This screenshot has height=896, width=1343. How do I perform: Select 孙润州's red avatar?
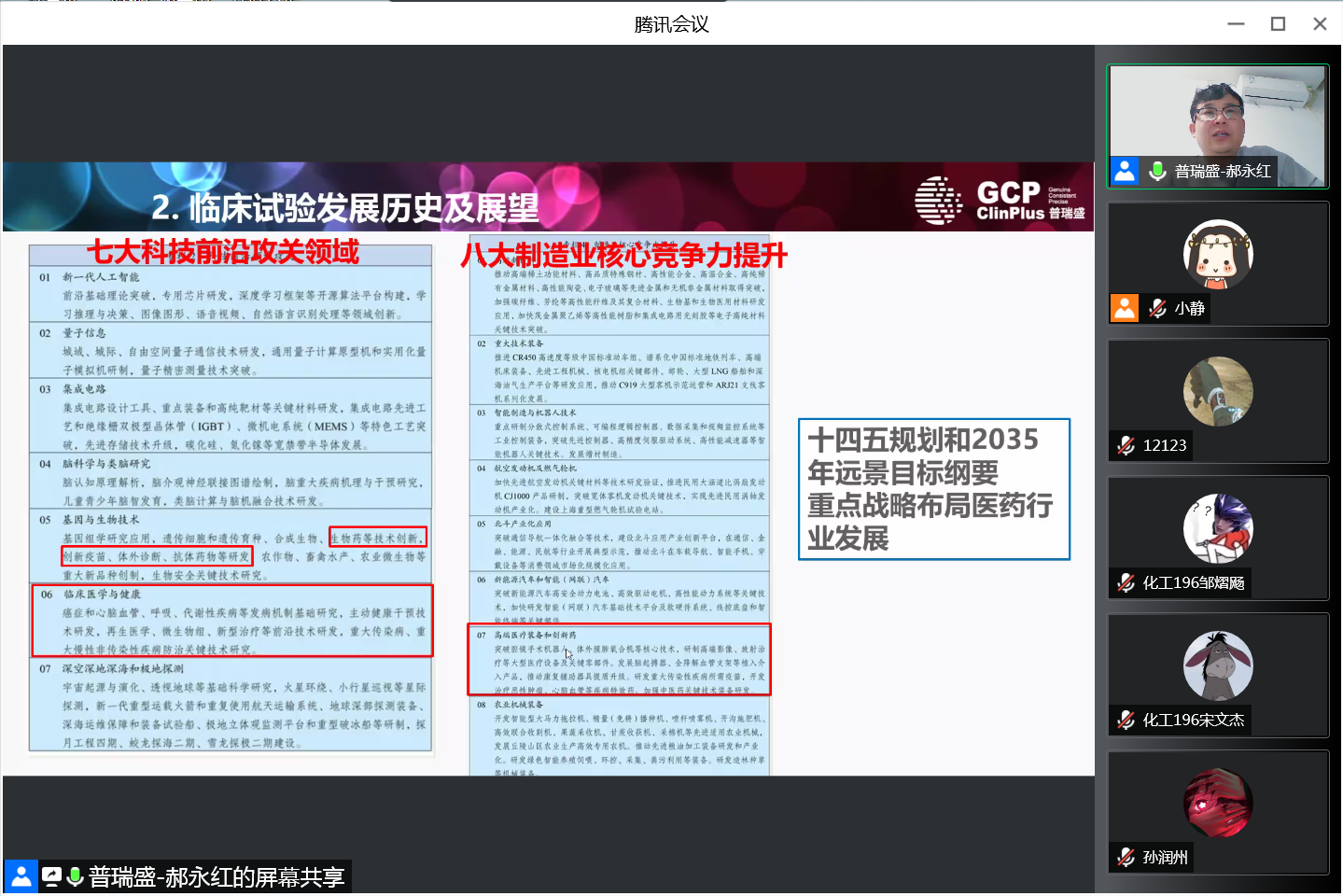pos(1217,803)
